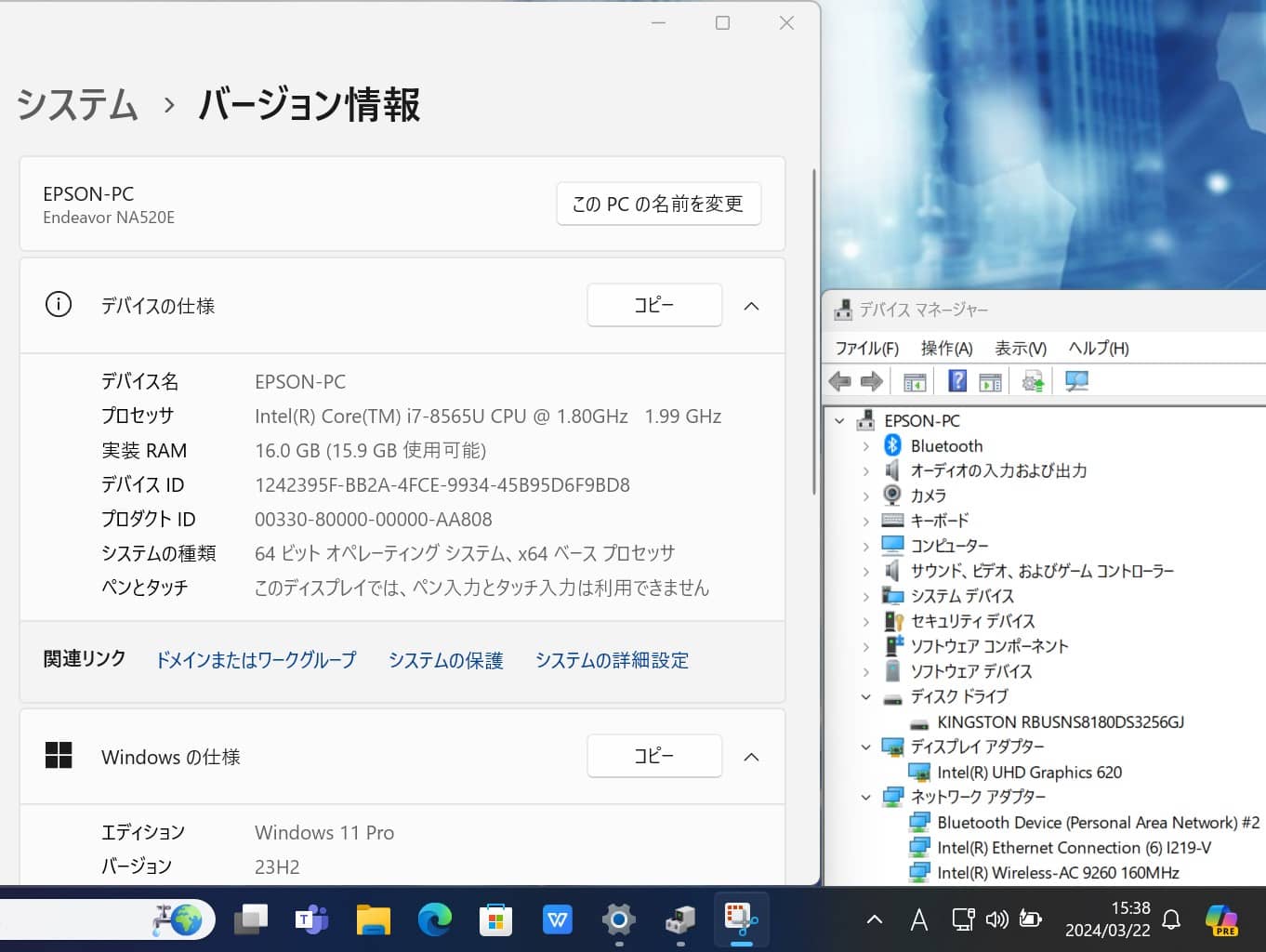The width and height of the screenshot is (1266, 952).
Task: Open the 操作(A) menu
Action: (946, 348)
